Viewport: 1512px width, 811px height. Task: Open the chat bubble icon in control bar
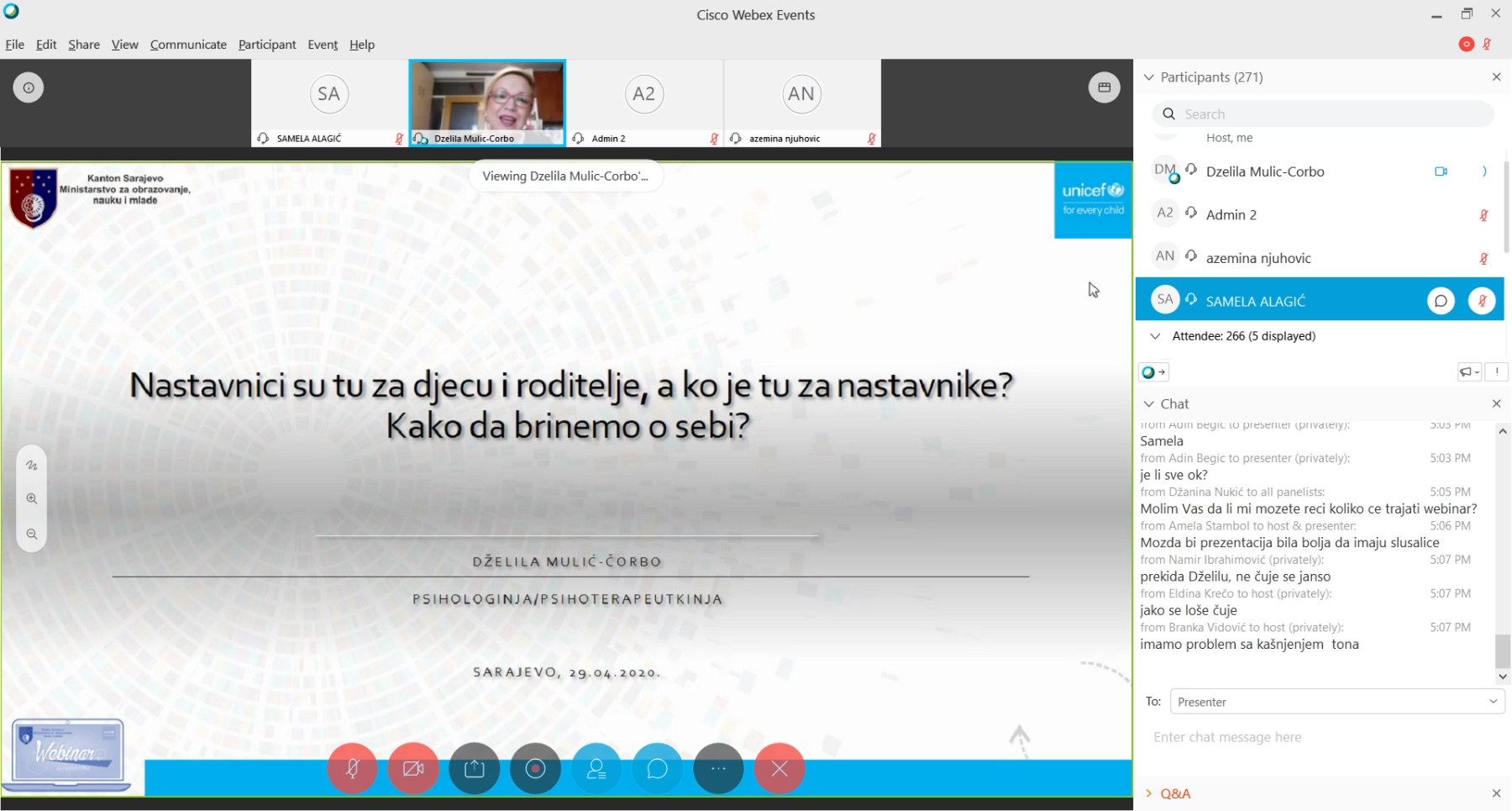(657, 768)
